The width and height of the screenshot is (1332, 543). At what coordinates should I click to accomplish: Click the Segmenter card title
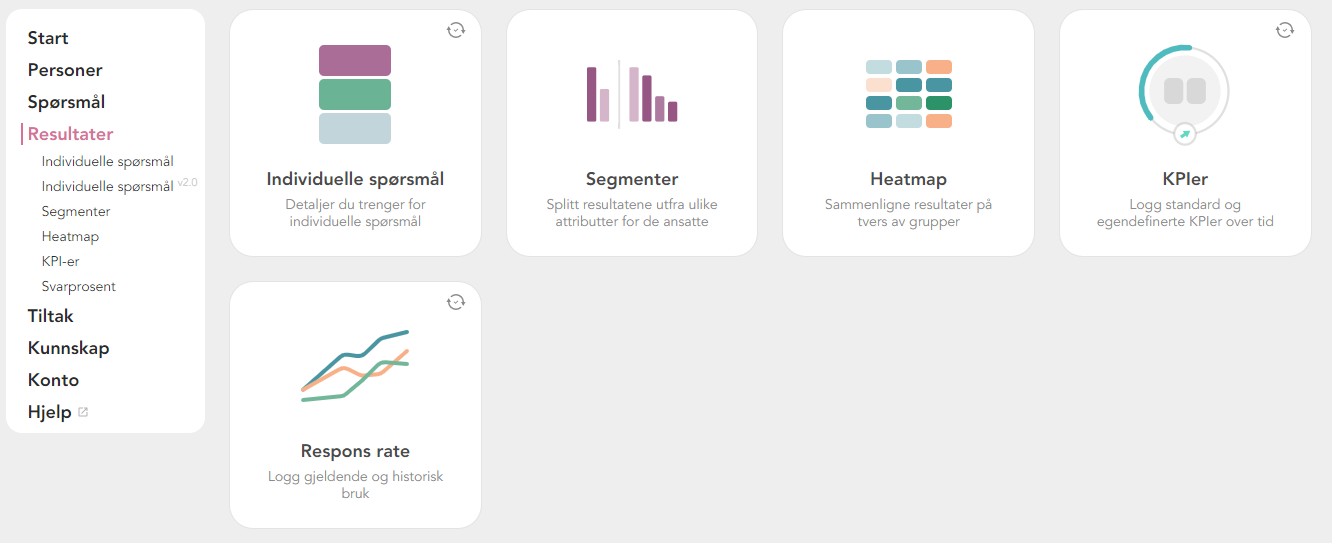pyautogui.click(x=632, y=180)
